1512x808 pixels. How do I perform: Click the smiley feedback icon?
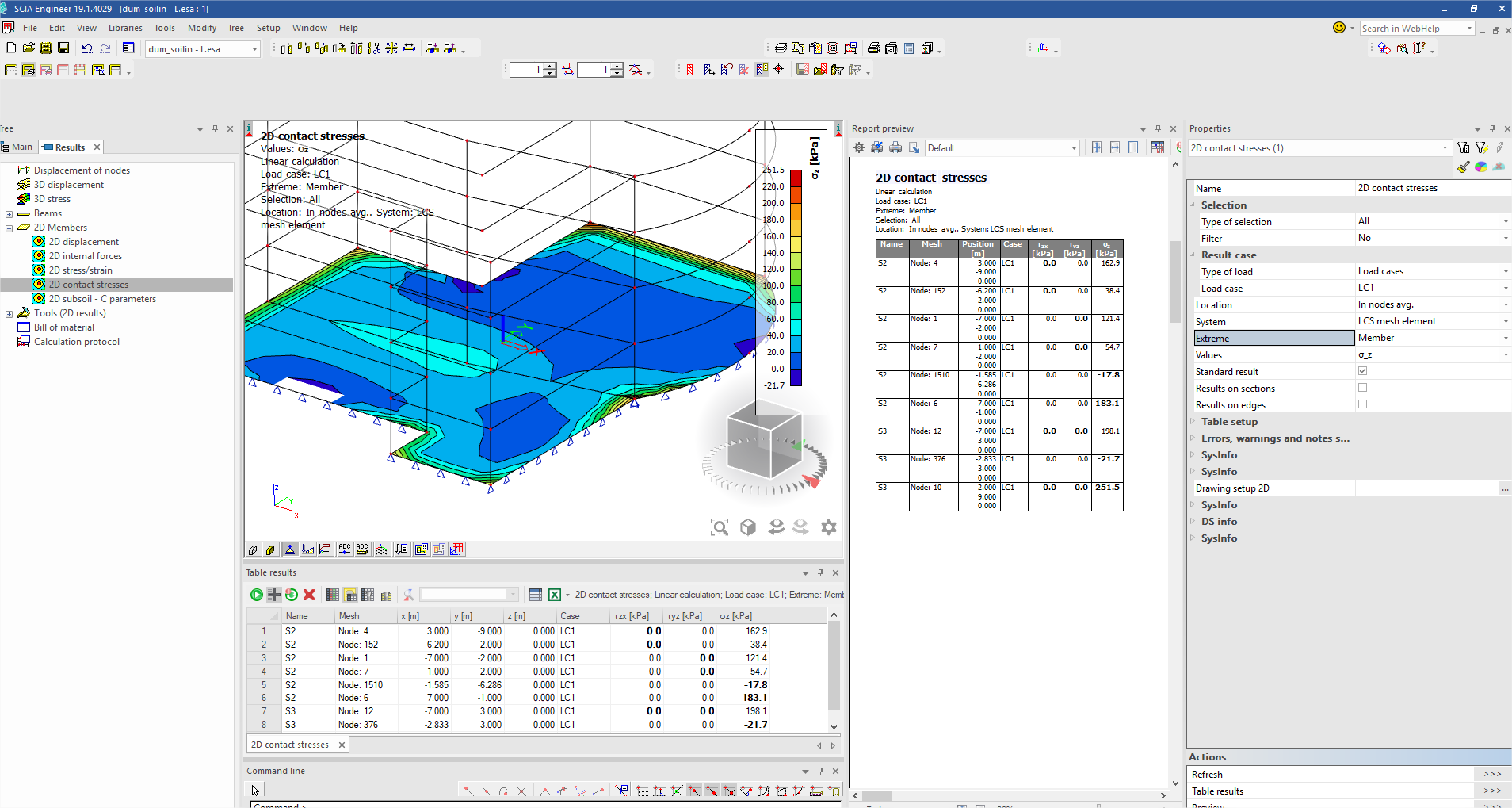point(1339,28)
